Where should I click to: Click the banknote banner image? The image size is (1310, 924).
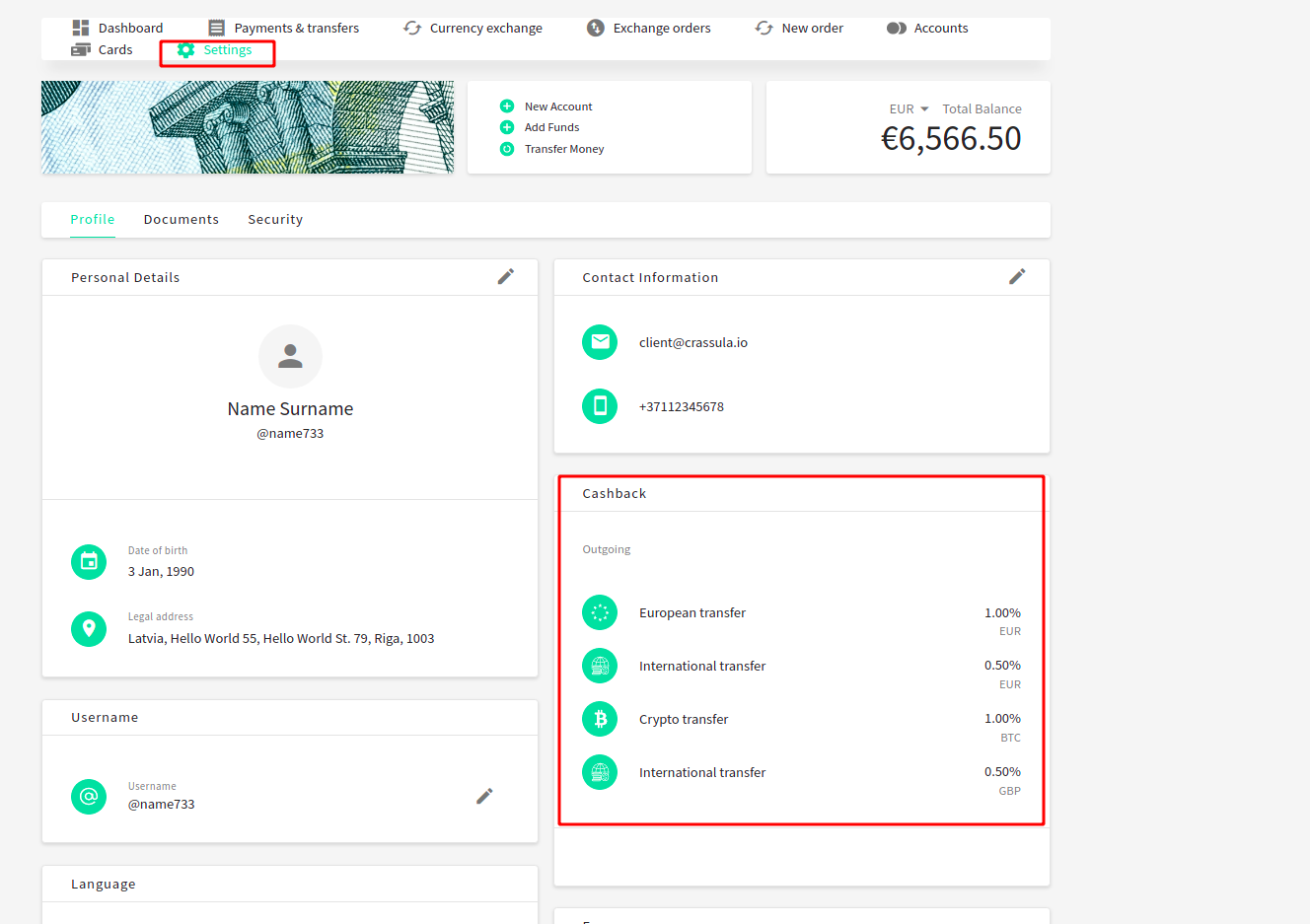coord(248,127)
